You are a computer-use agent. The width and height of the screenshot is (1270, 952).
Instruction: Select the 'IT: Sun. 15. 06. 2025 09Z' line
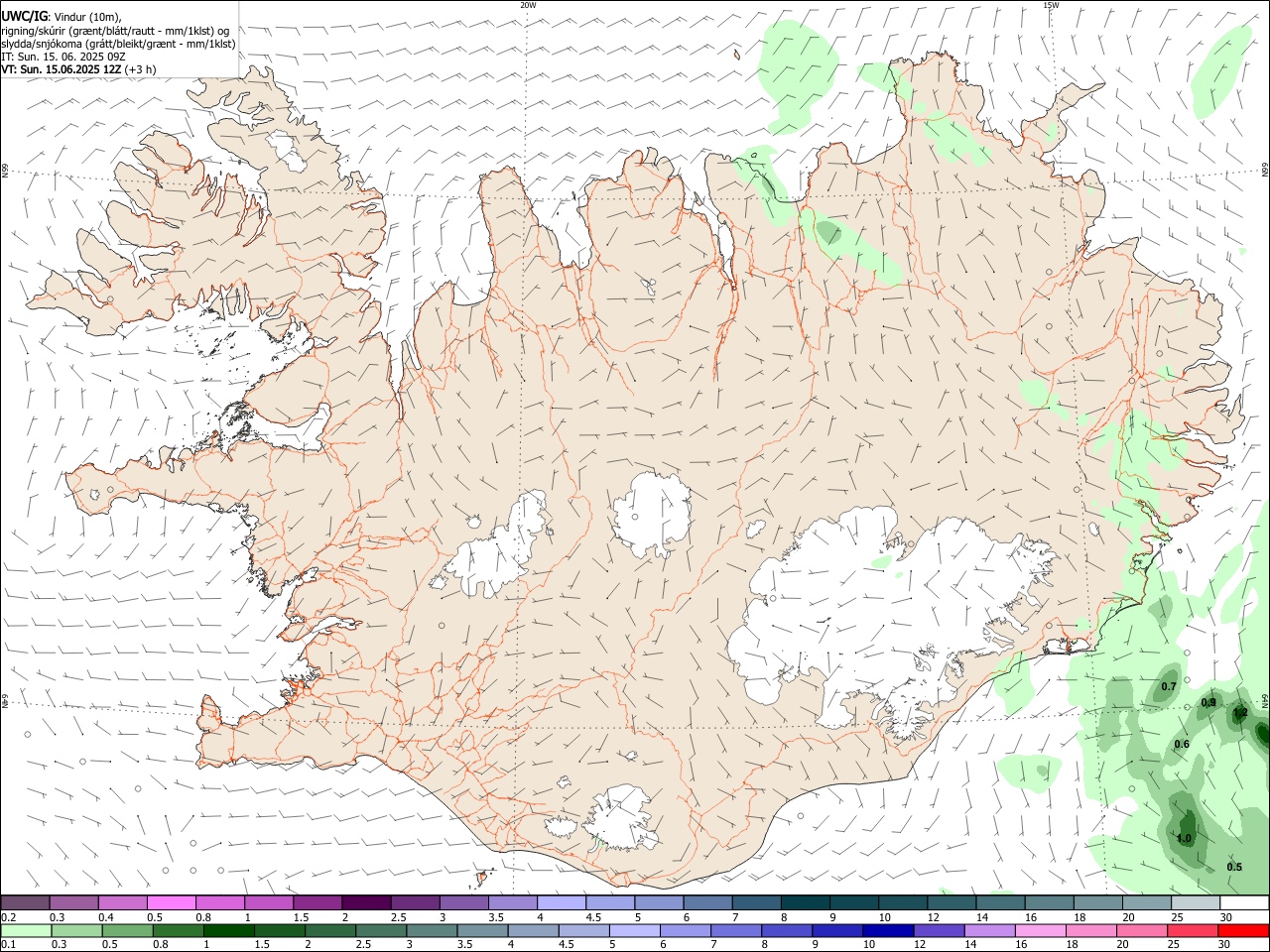62,57
